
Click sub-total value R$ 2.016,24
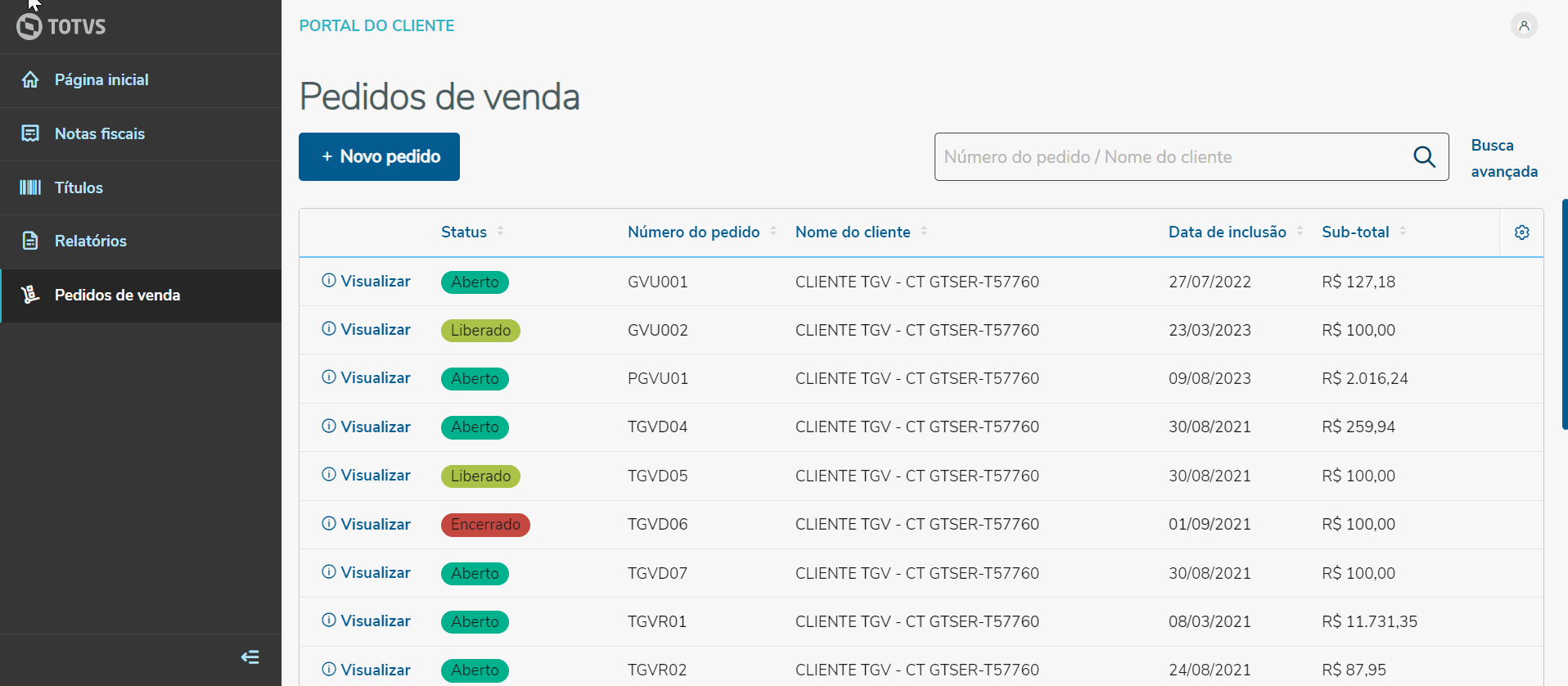click(1365, 378)
